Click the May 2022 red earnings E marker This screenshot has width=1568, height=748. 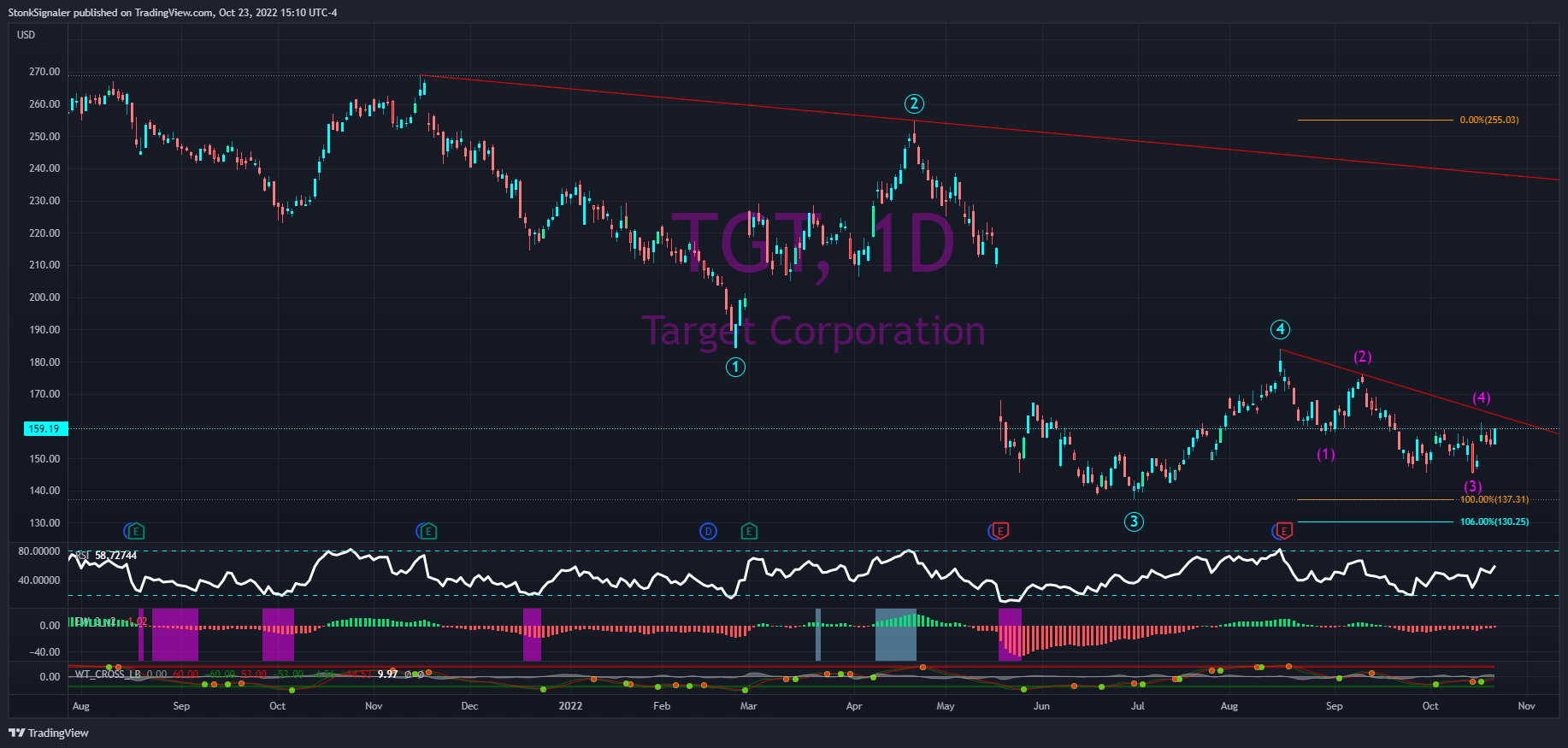[x=1000, y=532]
